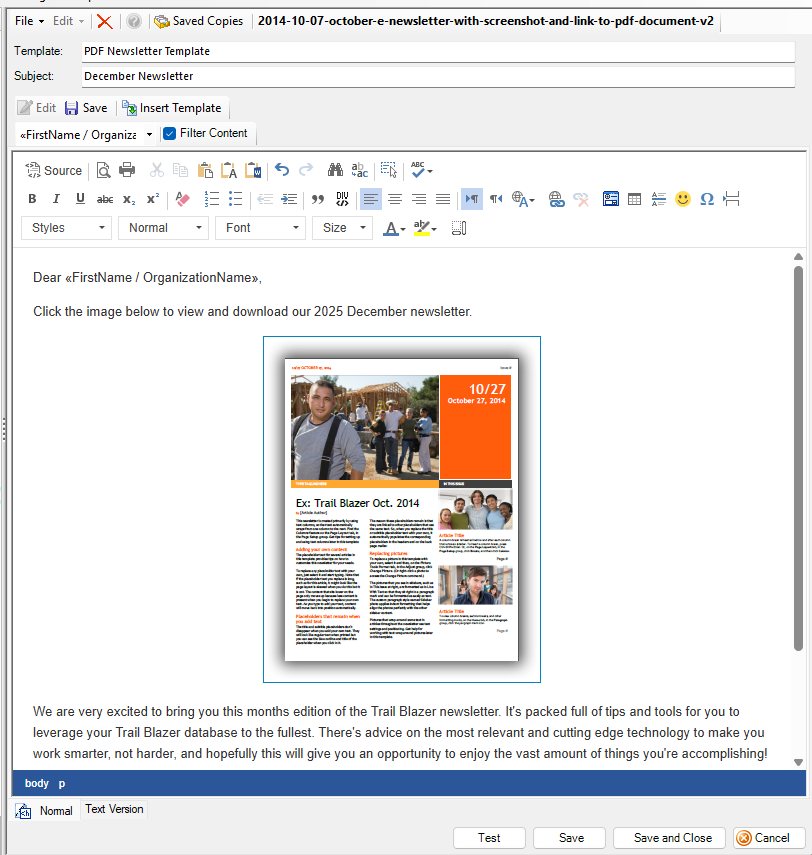This screenshot has width=812, height=855.
Task: Click the Save and Close button
Action: (672, 838)
